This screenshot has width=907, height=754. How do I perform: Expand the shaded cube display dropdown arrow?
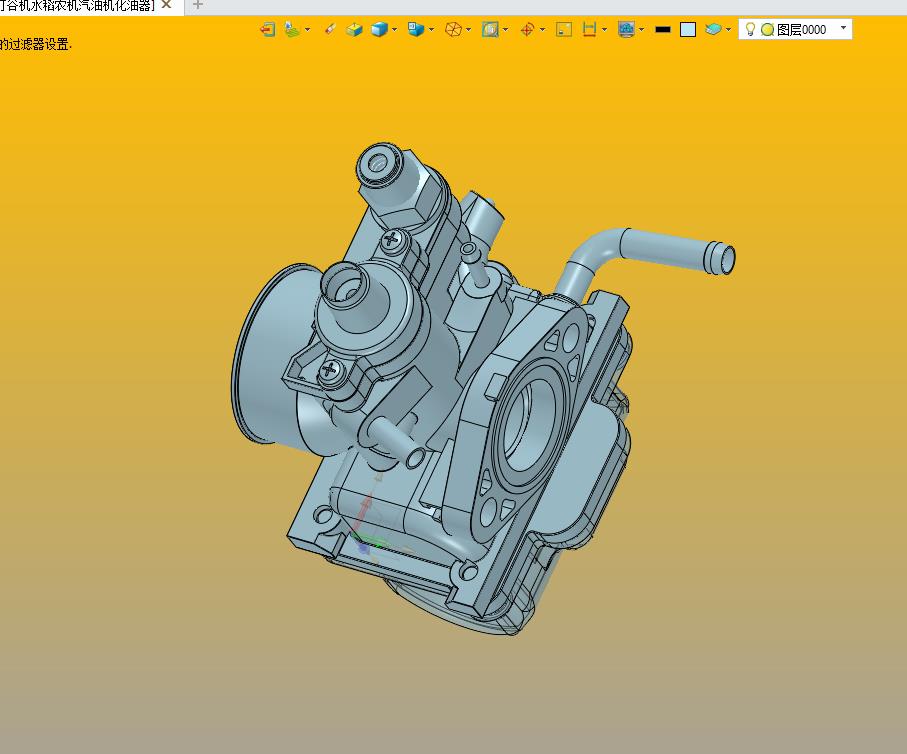pos(394,30)
